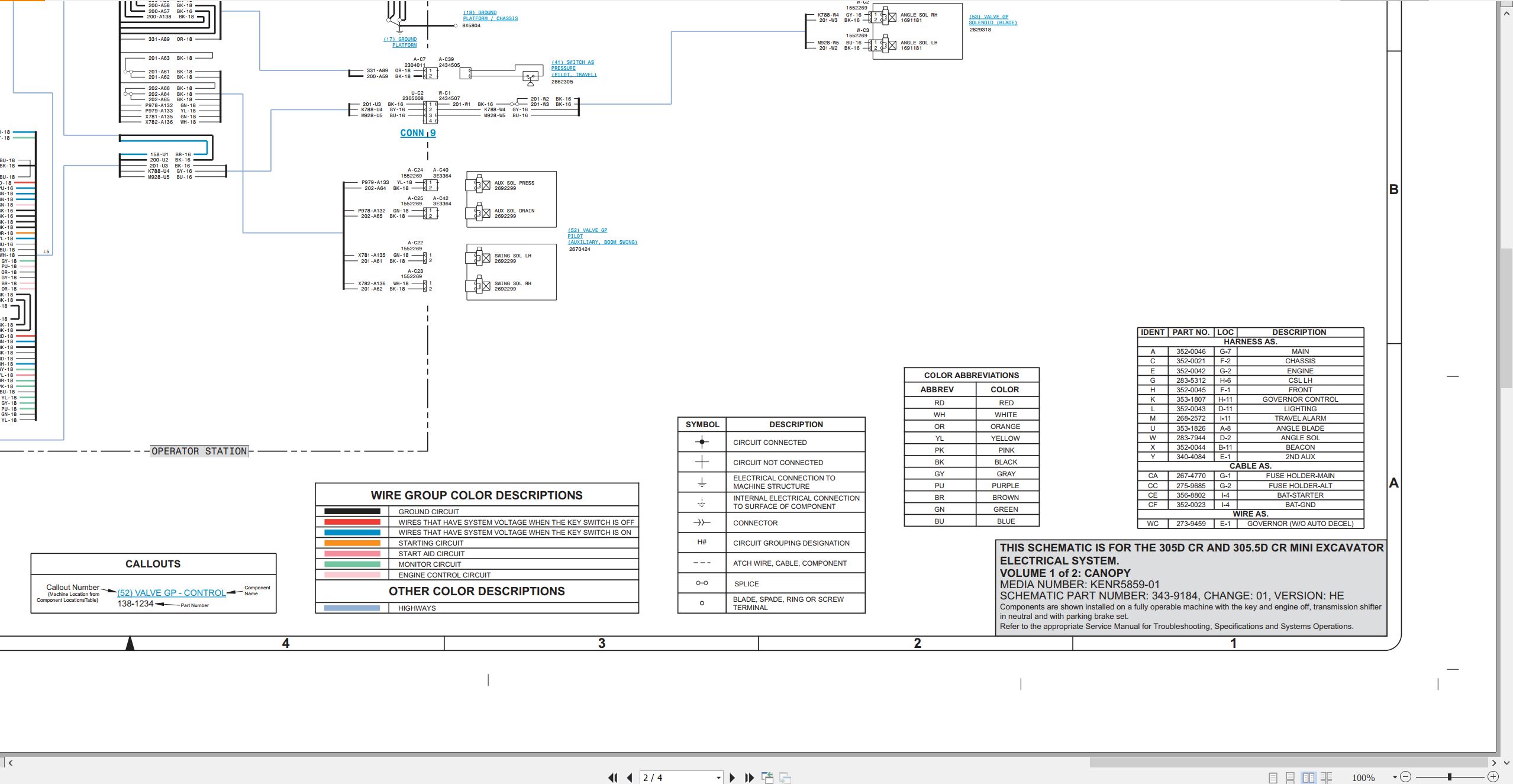Image resolution: width=1513 pixels, height=784 pixels.
Task: Click the COLOR ABBREVIATIONS table heading
Action: 972,375
